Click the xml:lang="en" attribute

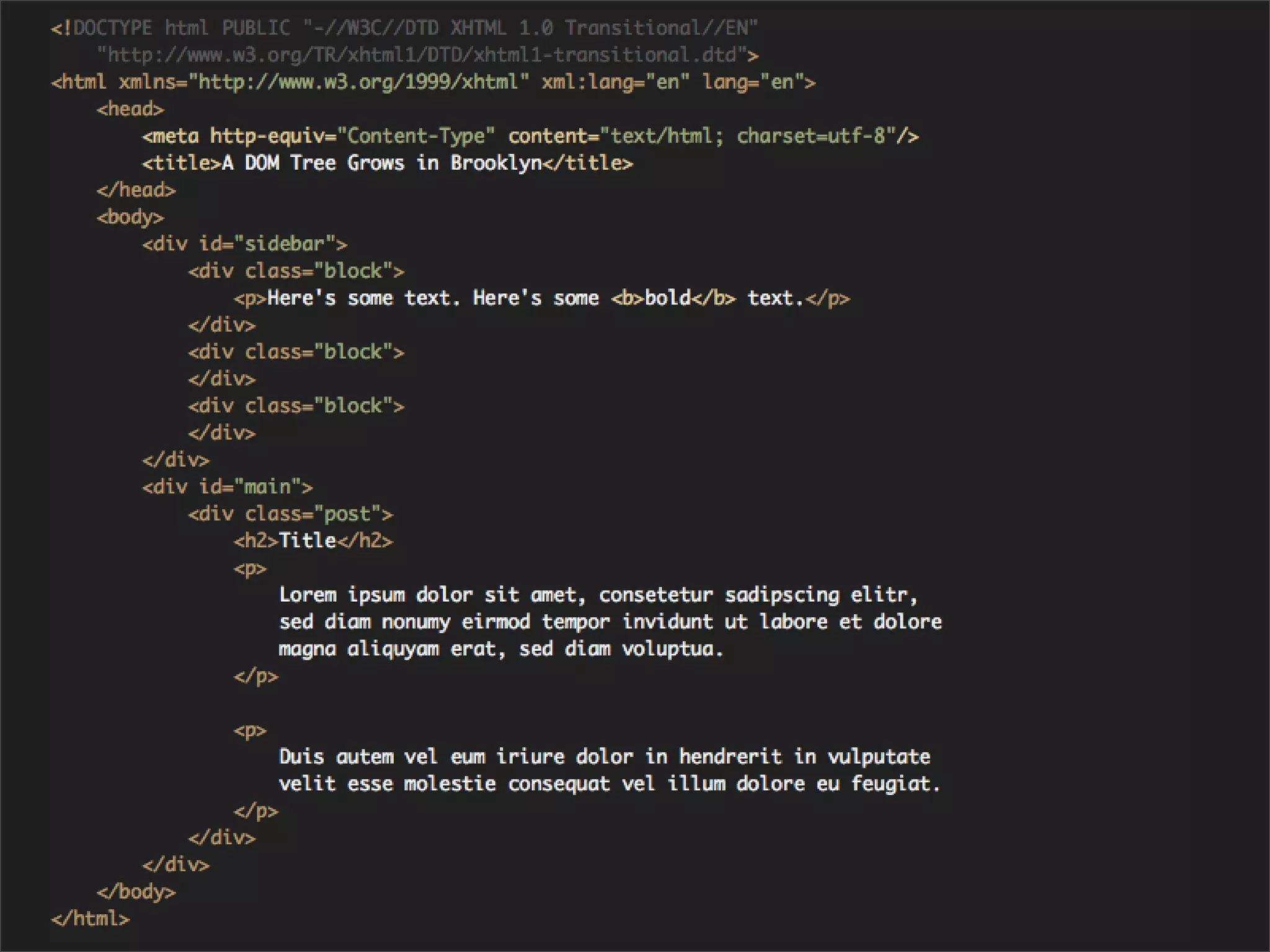tap(616, 82)
